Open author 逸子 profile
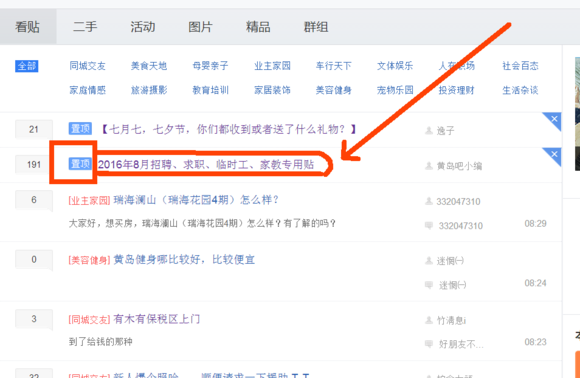The image size is (580, 378). click(445, 131)
